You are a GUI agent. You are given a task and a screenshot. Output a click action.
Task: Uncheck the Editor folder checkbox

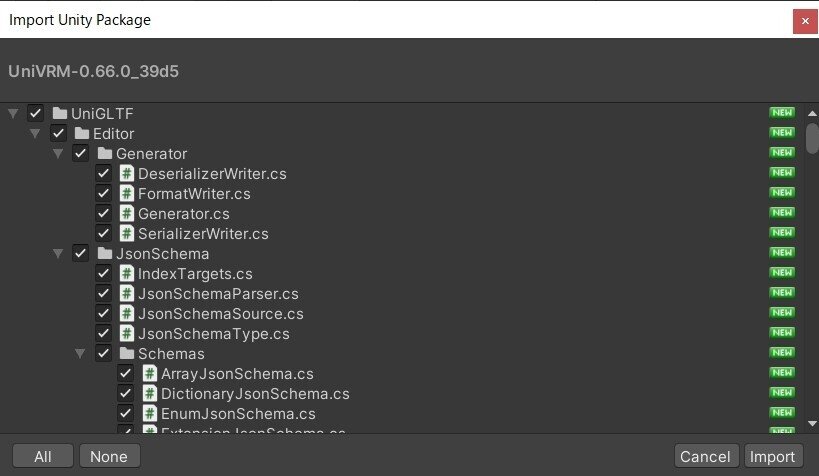tap(58, 133)
